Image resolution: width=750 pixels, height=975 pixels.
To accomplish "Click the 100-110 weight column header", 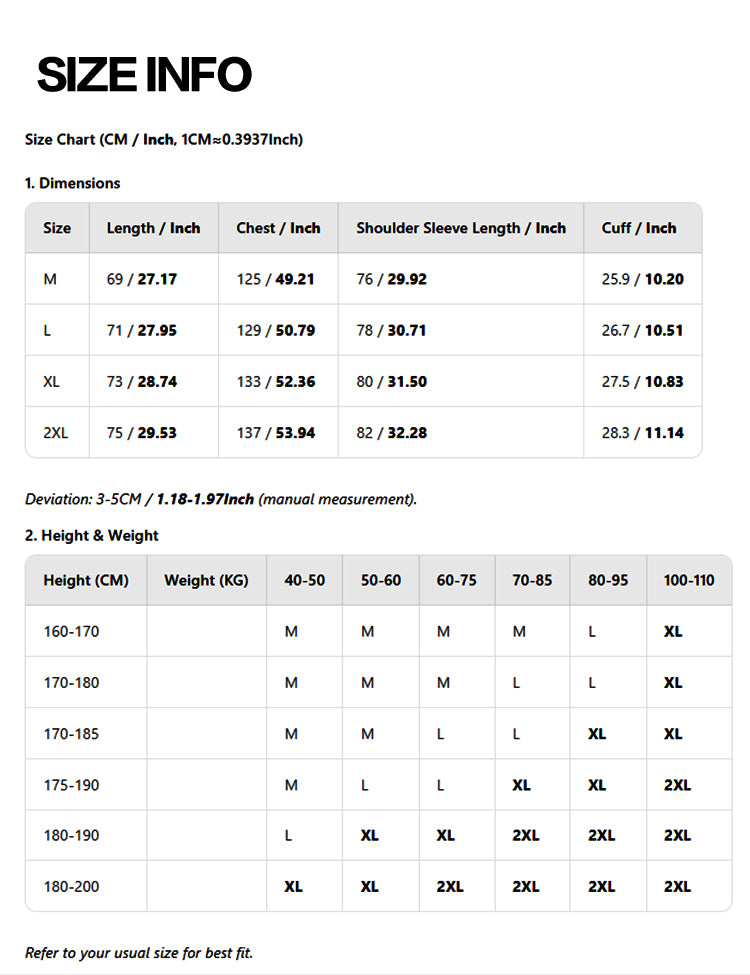I will [x=689, y=580].
